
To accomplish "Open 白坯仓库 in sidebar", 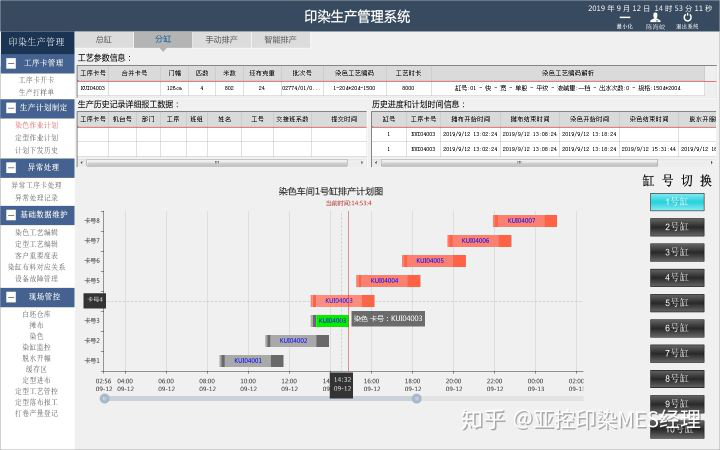I will (36, 314).
